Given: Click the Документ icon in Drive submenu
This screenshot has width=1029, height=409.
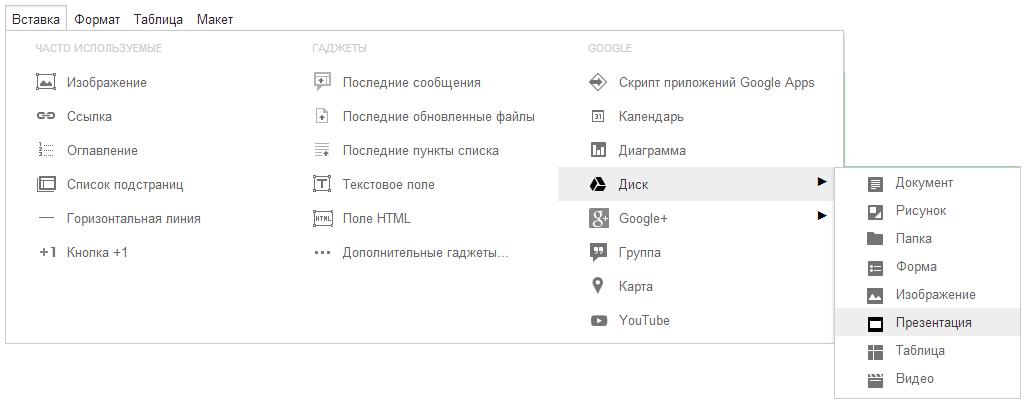Looking at the screenshot, I should click(x=875, y=184).
